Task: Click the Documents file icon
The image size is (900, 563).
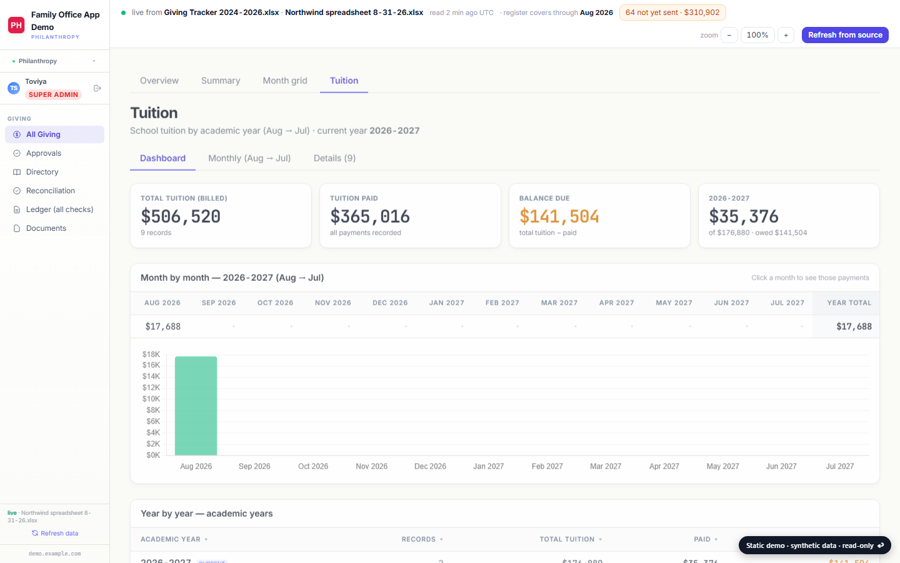Action: coord(17,228)
